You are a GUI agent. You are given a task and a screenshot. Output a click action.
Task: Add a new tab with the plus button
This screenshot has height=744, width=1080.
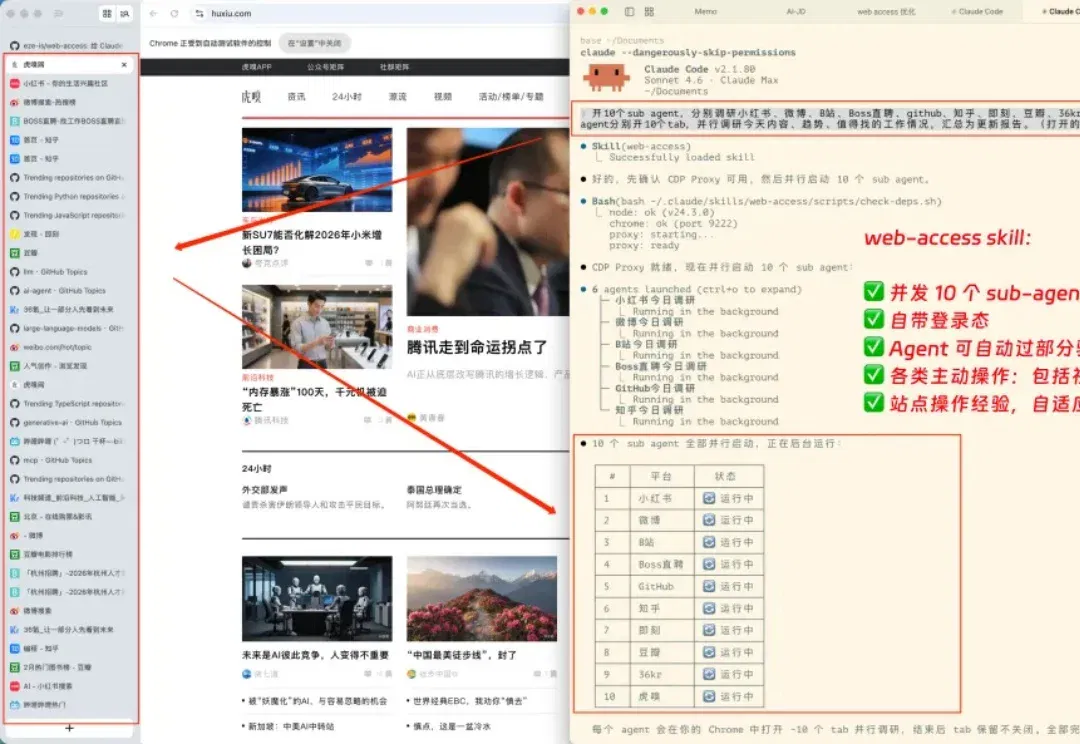[69, 727]
